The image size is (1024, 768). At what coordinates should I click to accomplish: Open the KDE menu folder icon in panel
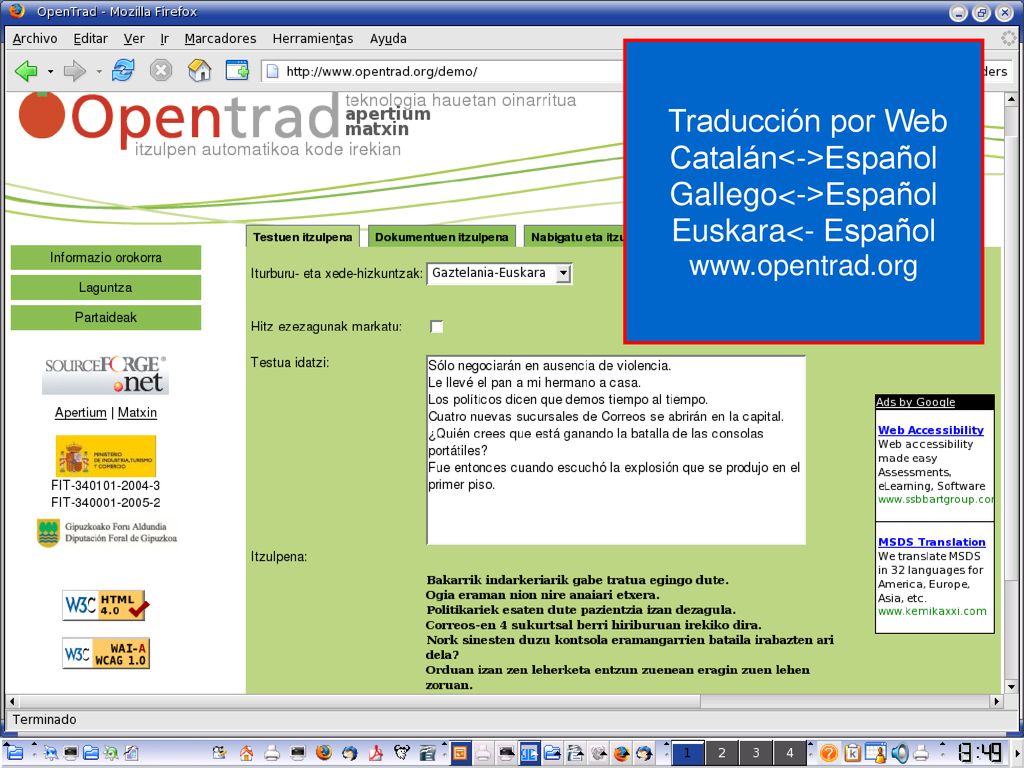[14, 753]
